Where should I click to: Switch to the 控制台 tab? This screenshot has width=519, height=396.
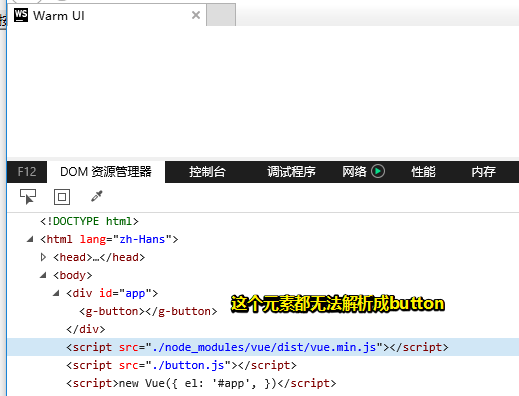click(207, 172)
